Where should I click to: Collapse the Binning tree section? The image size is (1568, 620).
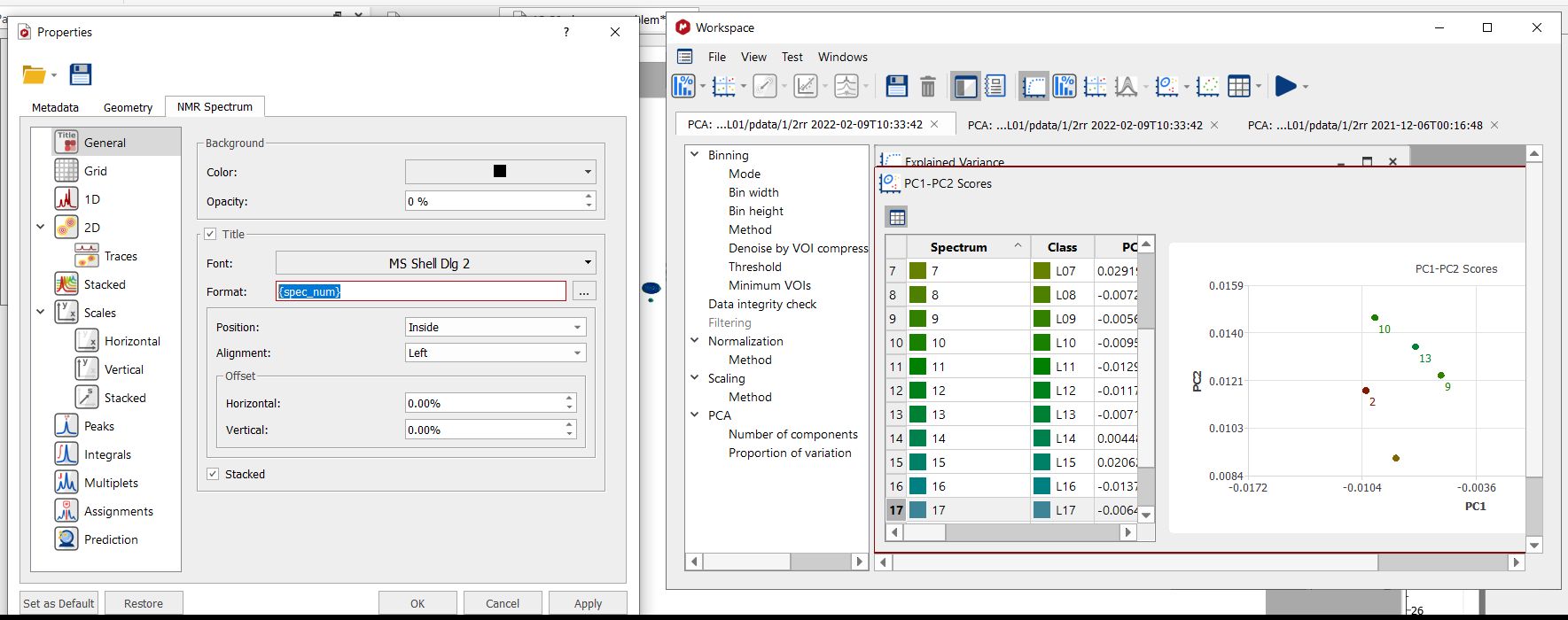tap(695, 154)
